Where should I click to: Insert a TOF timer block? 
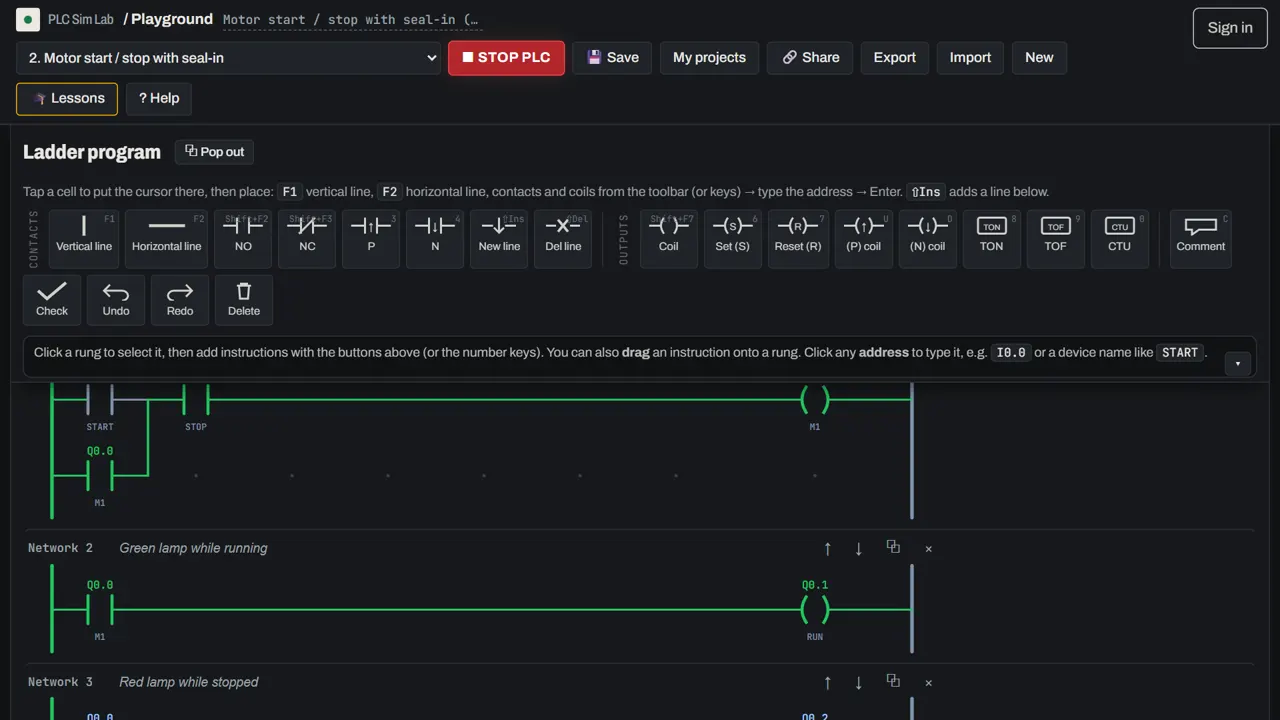1055,239
